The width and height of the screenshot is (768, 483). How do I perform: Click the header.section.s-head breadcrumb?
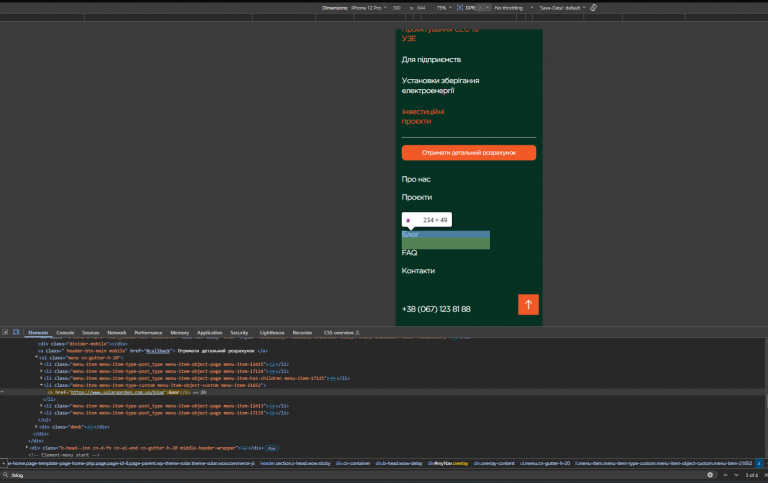pos(295,463)
